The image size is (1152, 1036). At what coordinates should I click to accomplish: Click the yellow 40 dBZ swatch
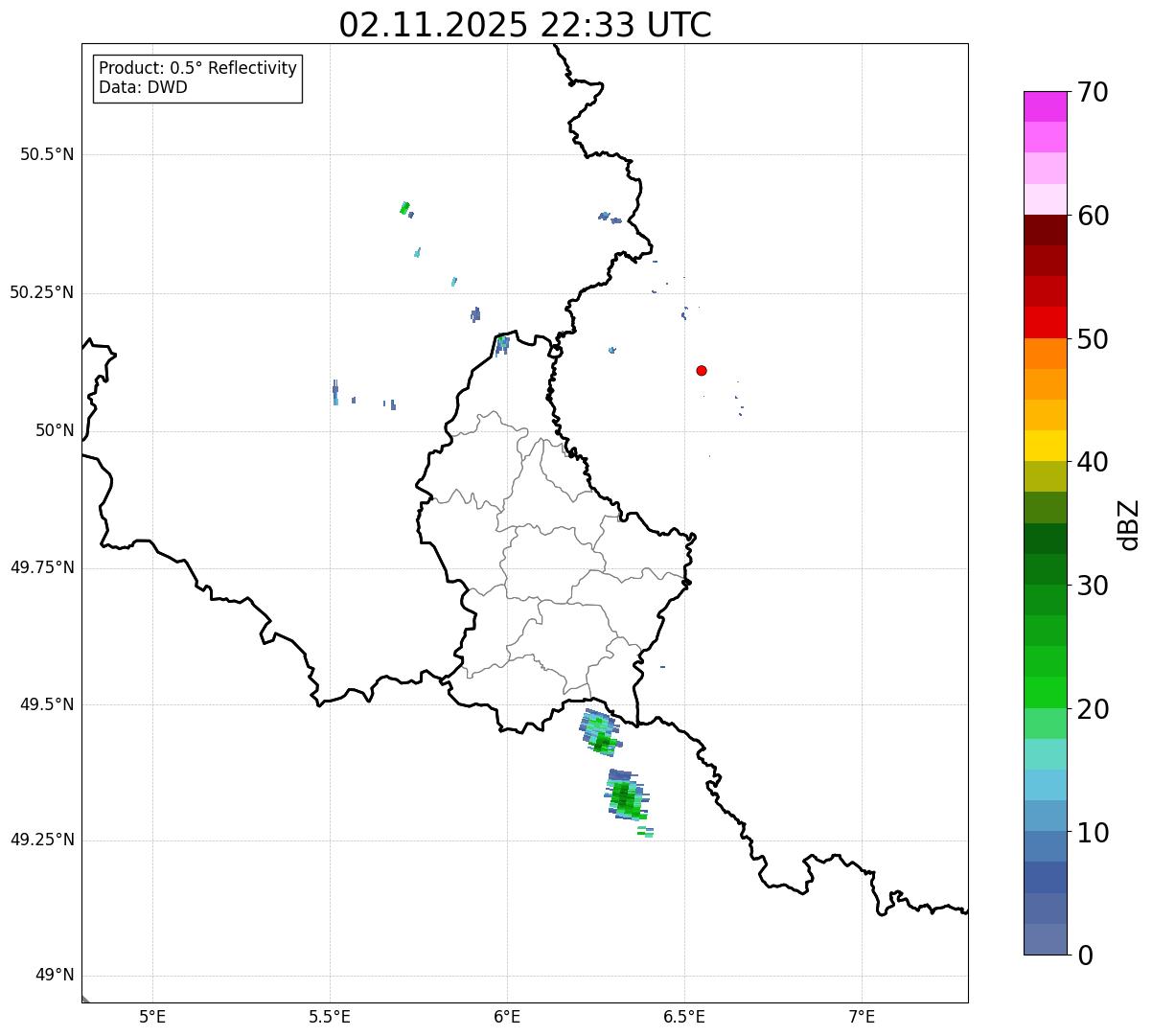click(x=1046, y=446)
